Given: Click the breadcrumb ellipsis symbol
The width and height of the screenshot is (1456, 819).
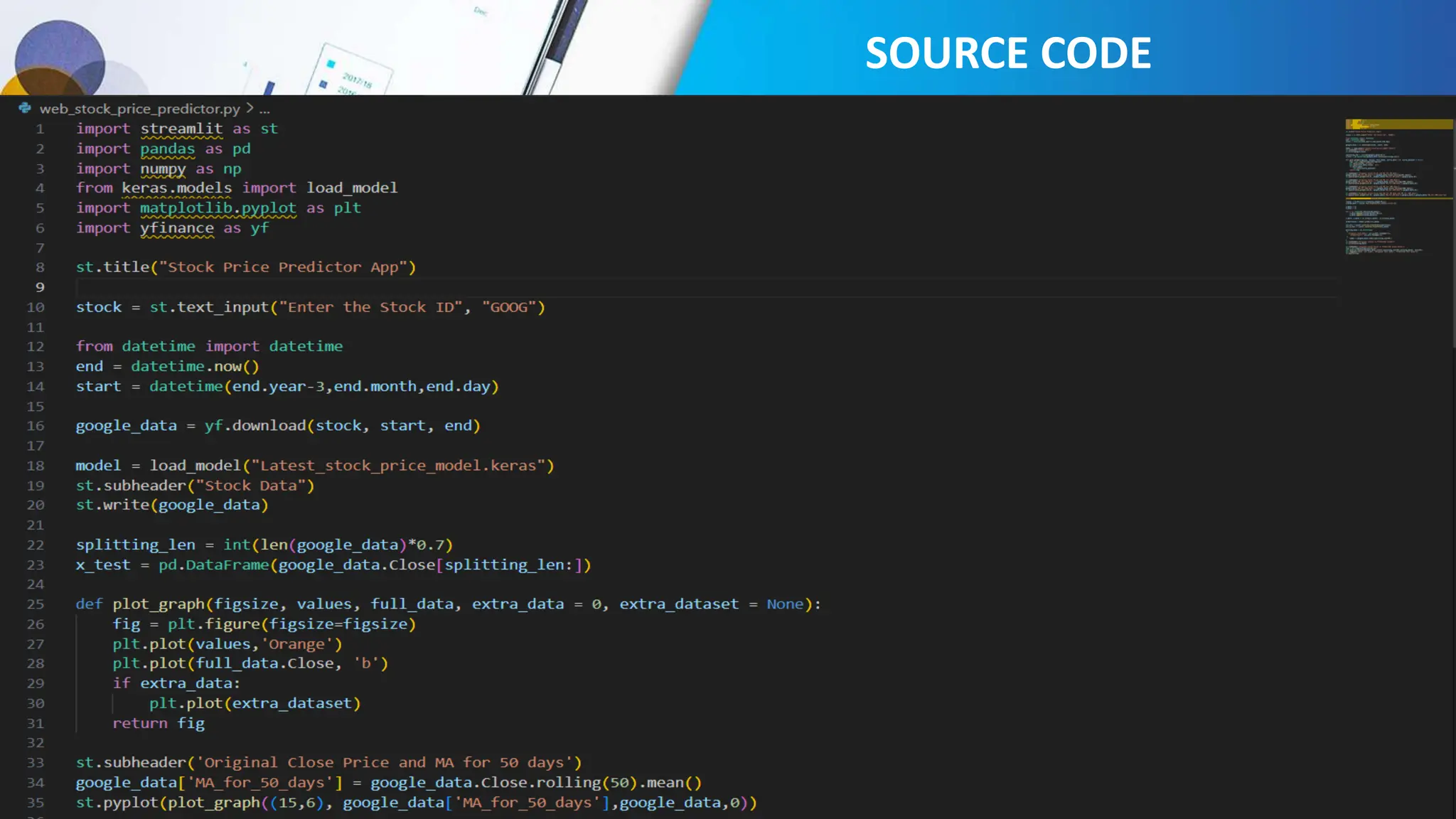Looking at the screenshot, I should [x=264, y=109].
